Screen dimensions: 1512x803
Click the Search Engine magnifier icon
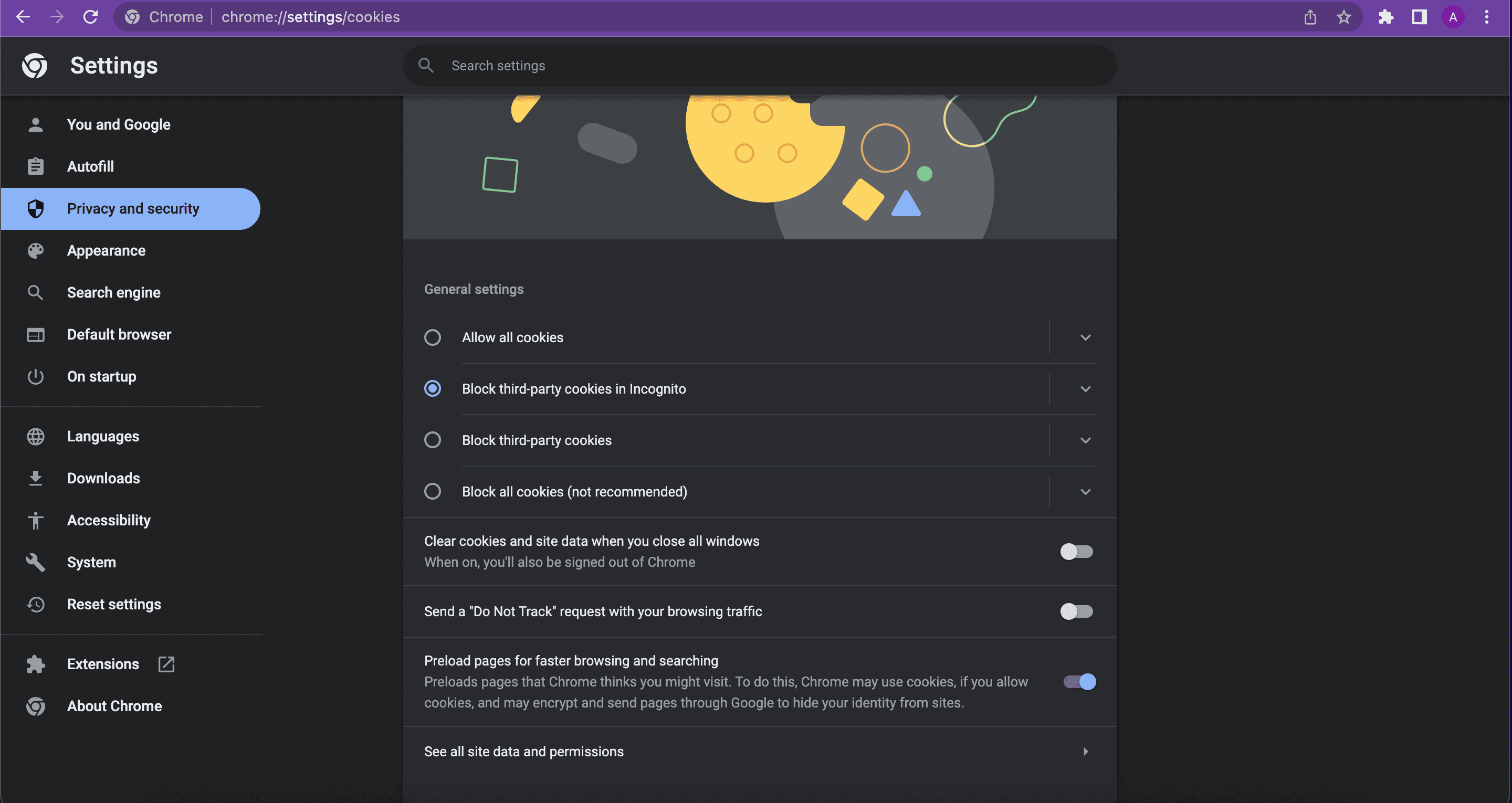click(x=35, y=292)
